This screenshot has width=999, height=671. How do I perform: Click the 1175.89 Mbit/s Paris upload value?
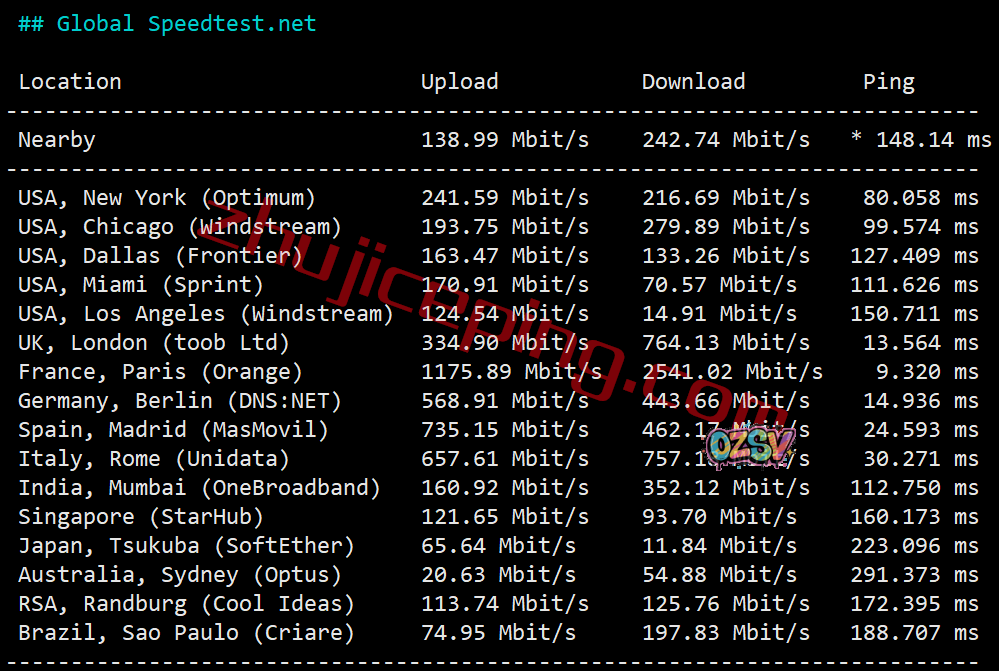pos(511,372)
